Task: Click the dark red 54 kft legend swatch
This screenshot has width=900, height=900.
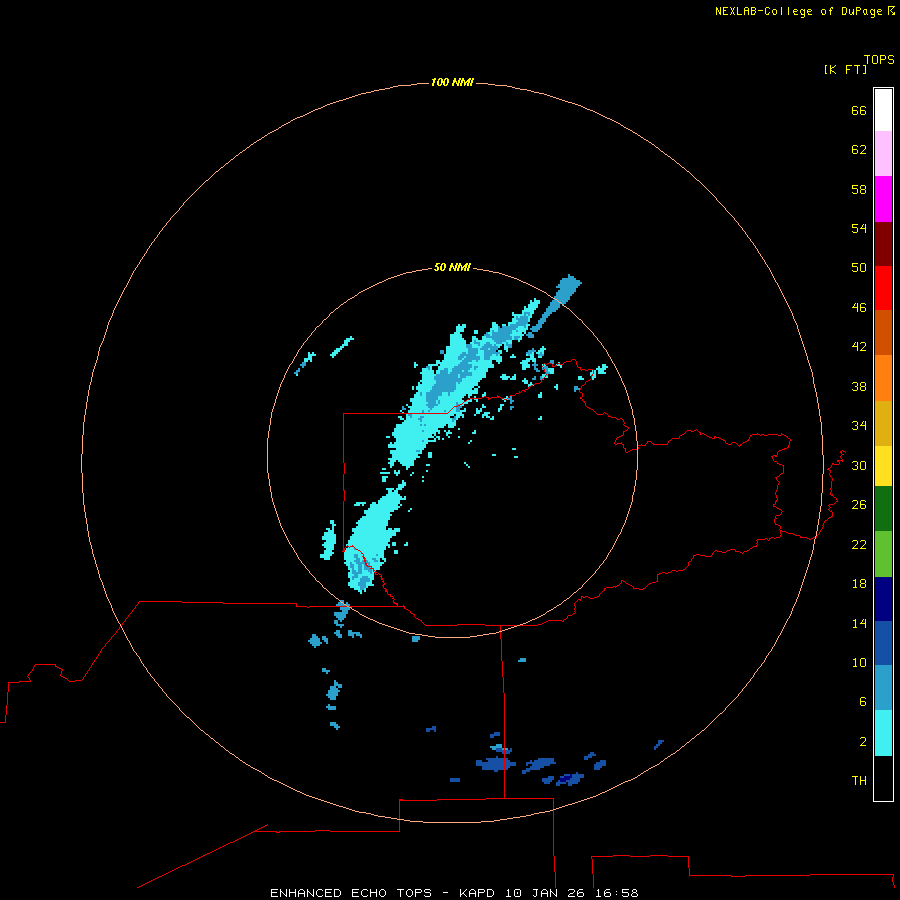Action: pyautogui.click(x=883, y=243)
